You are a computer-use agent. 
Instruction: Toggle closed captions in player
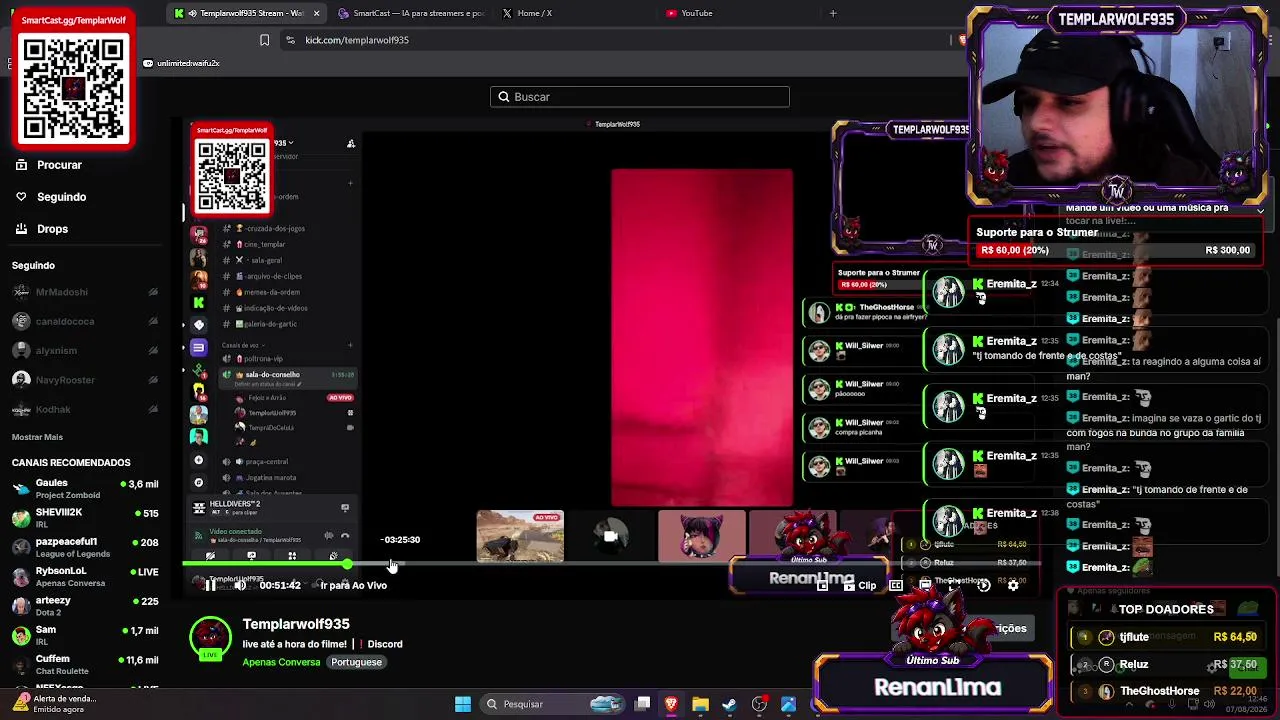coord(896,586)
